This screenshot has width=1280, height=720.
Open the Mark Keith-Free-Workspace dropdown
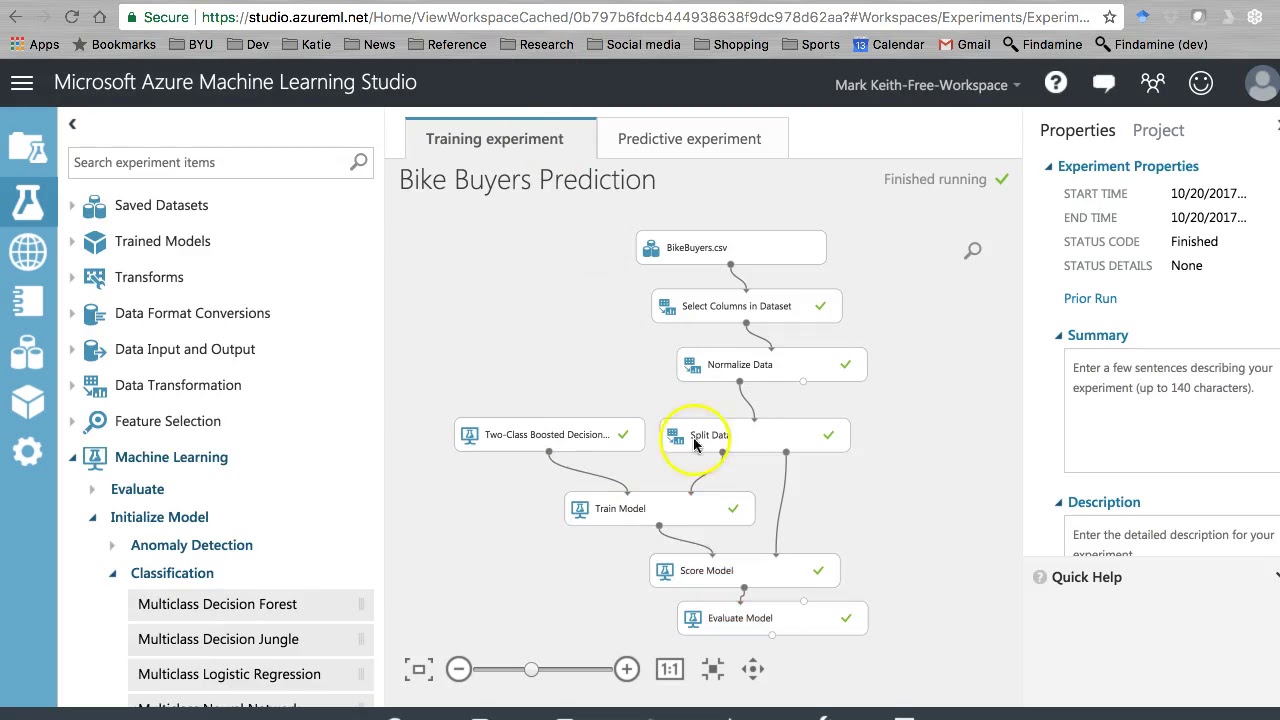point(927,85)
